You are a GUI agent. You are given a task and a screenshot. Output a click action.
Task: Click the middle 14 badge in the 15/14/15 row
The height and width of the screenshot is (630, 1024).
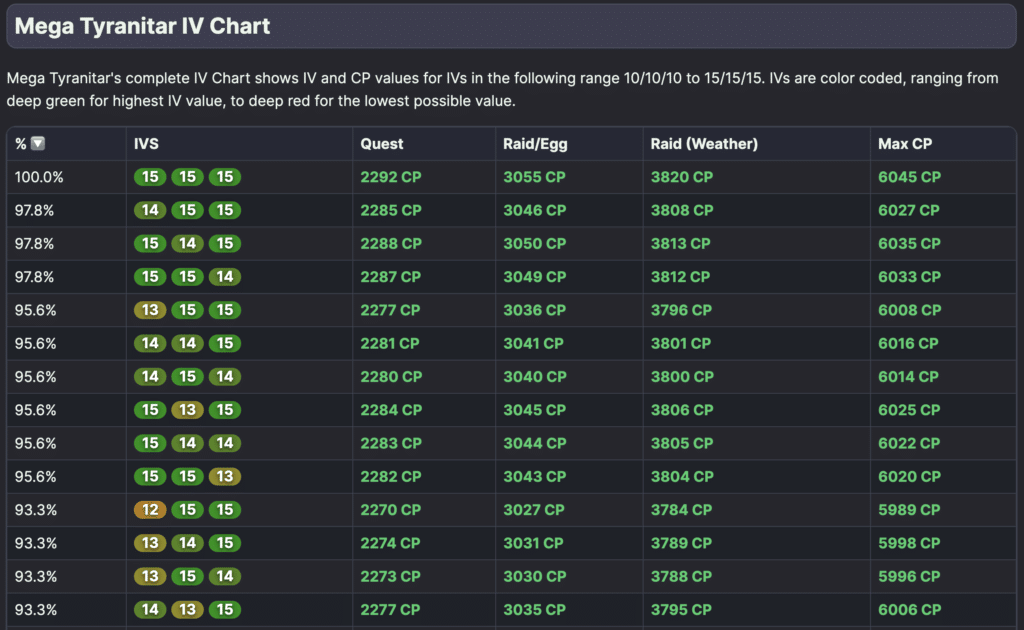(188, 244)
